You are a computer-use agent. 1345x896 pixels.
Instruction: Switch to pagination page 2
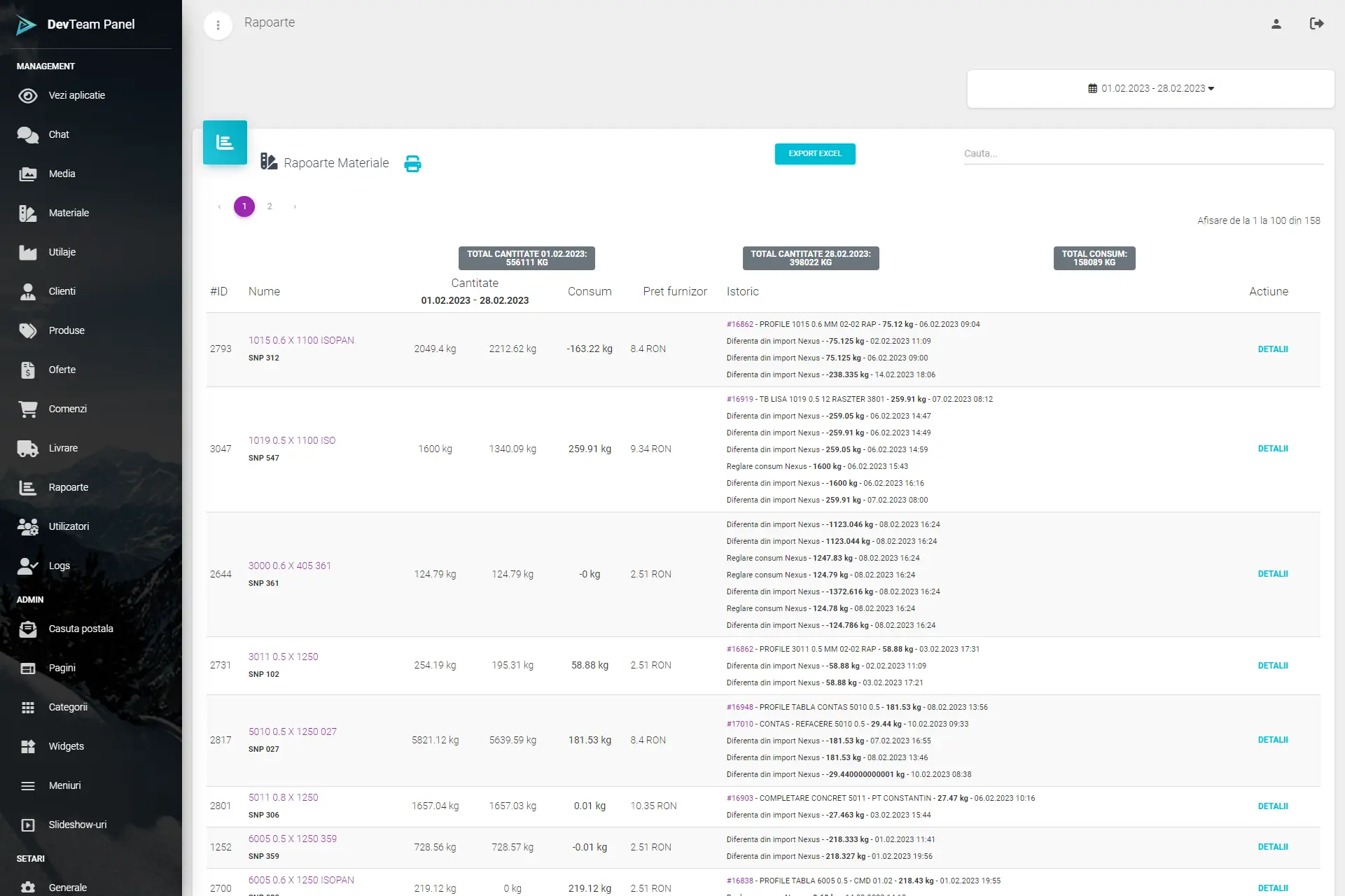[x=270, y=206]
